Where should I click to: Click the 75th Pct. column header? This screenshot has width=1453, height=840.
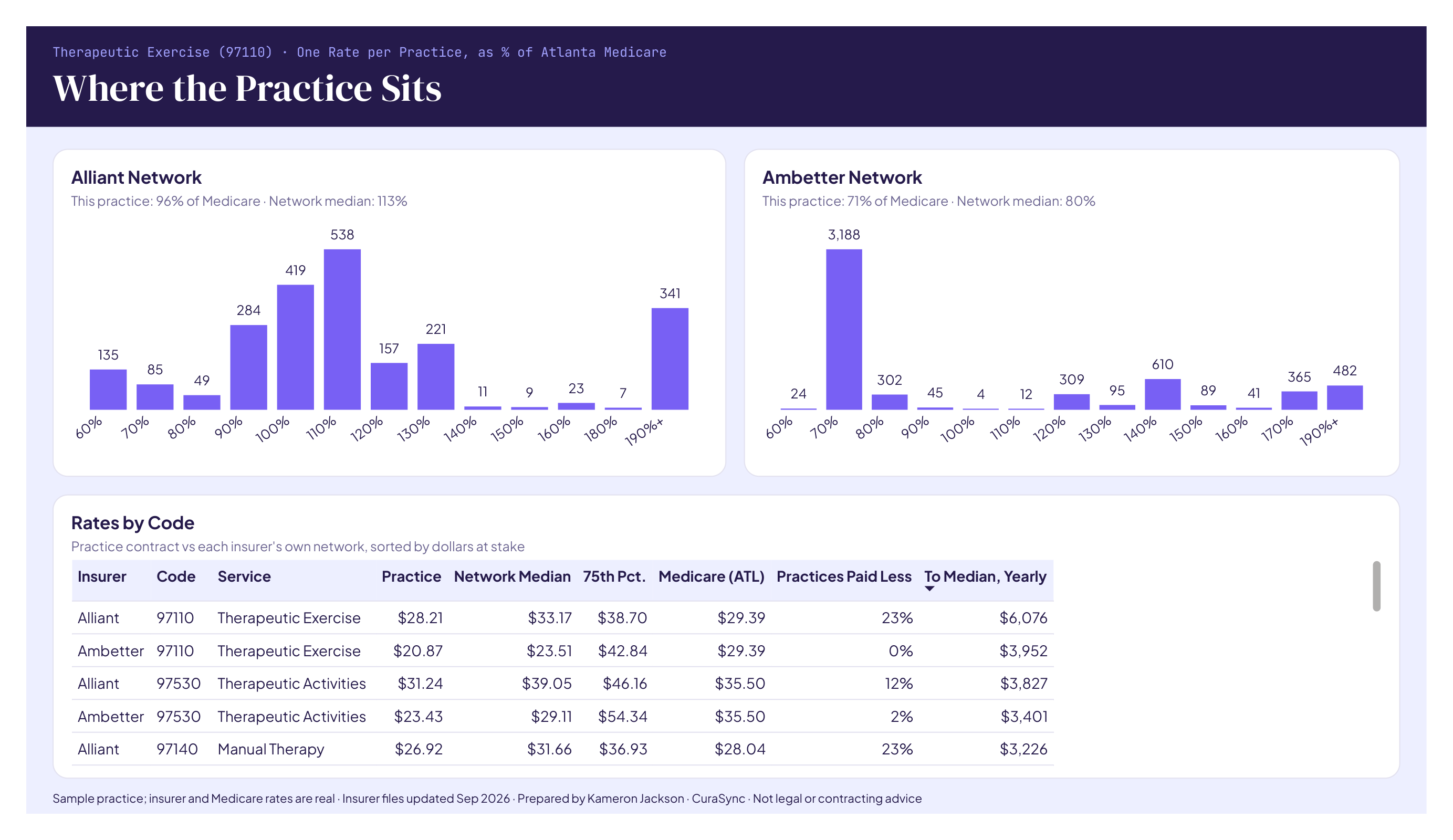[x=614, y=576]
